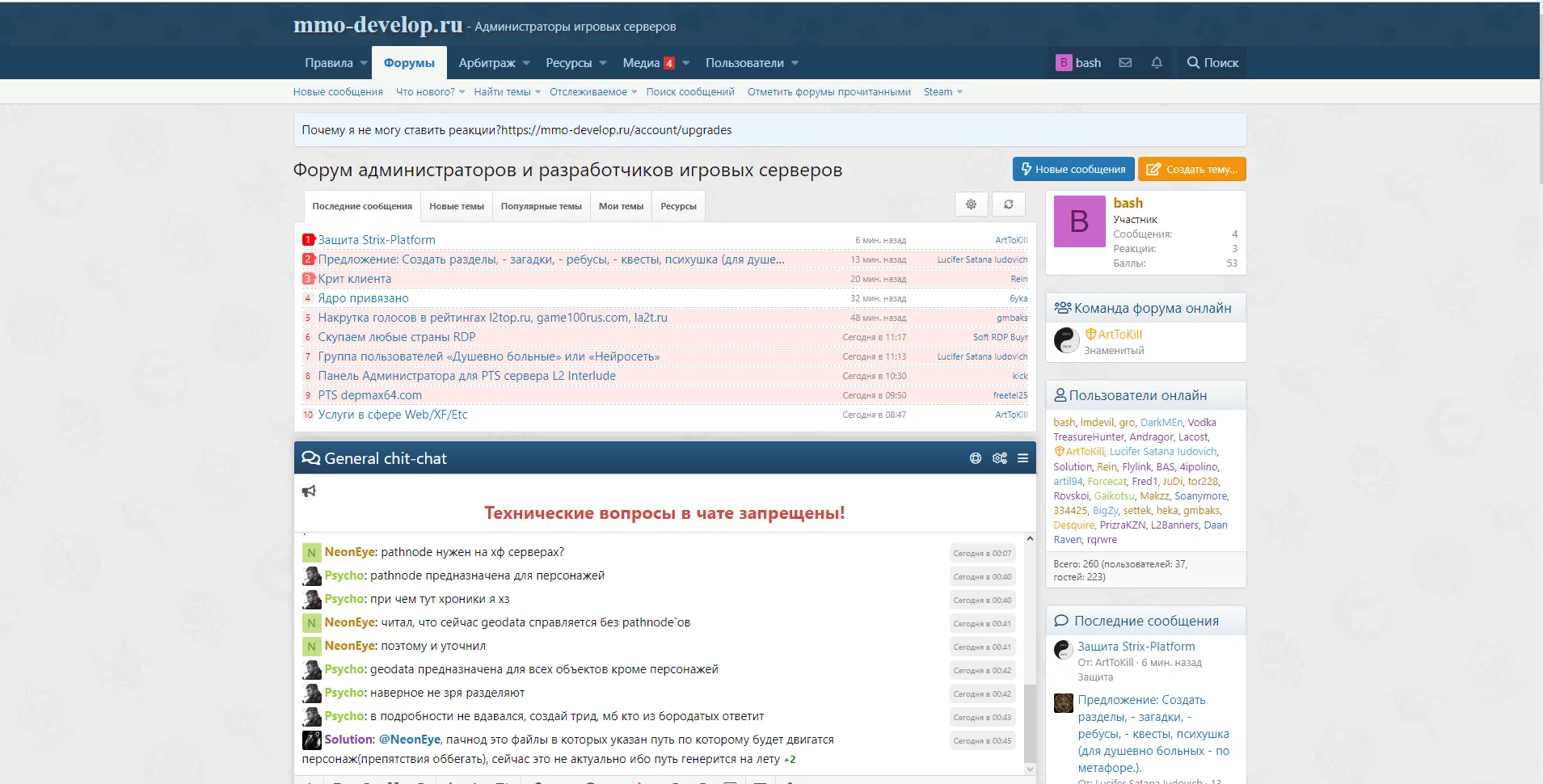Open PrizraKZN in online users list
1543x784 pixels.
1123,525
